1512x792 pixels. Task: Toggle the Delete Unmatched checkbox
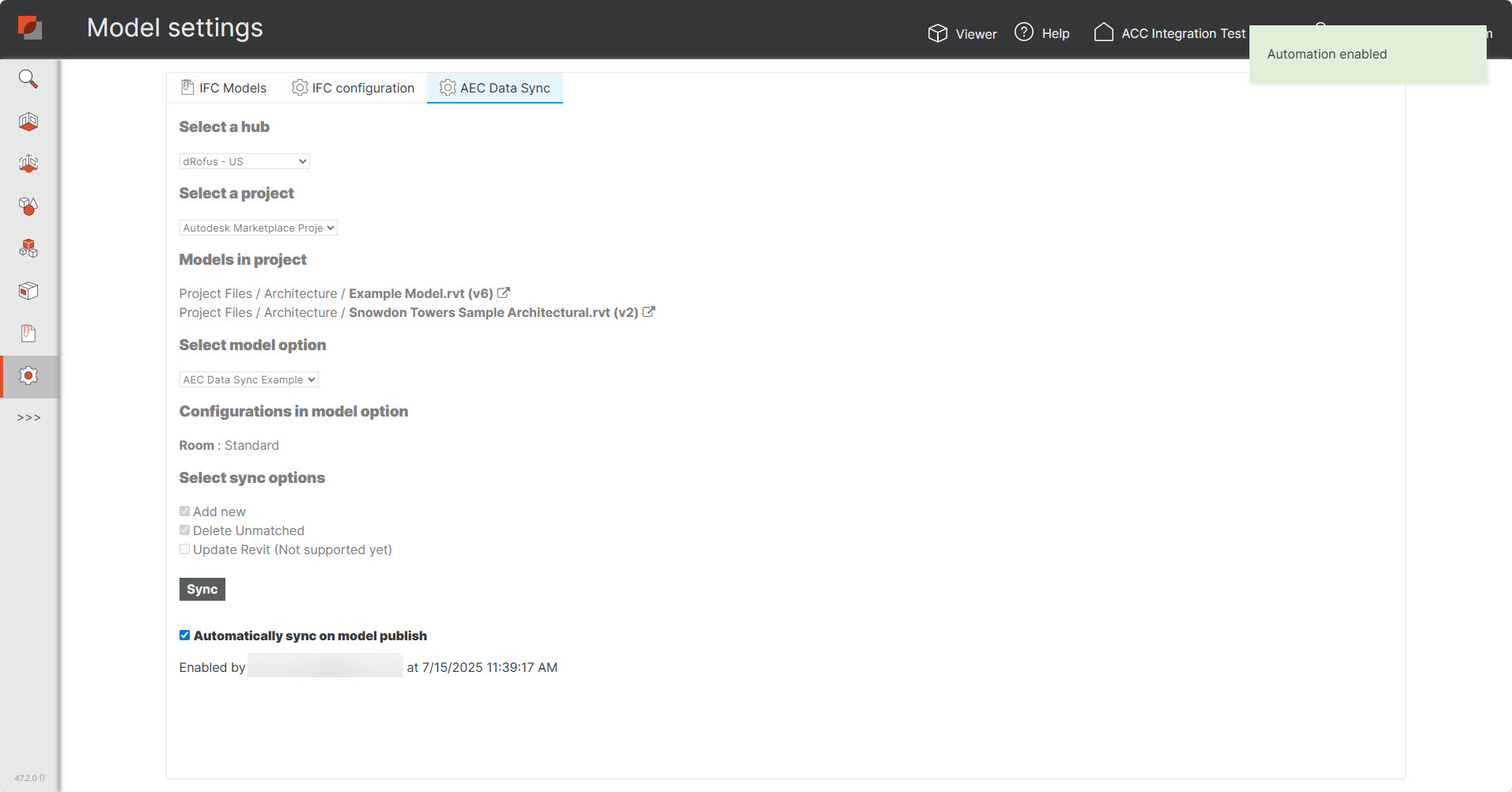point(184,530)
